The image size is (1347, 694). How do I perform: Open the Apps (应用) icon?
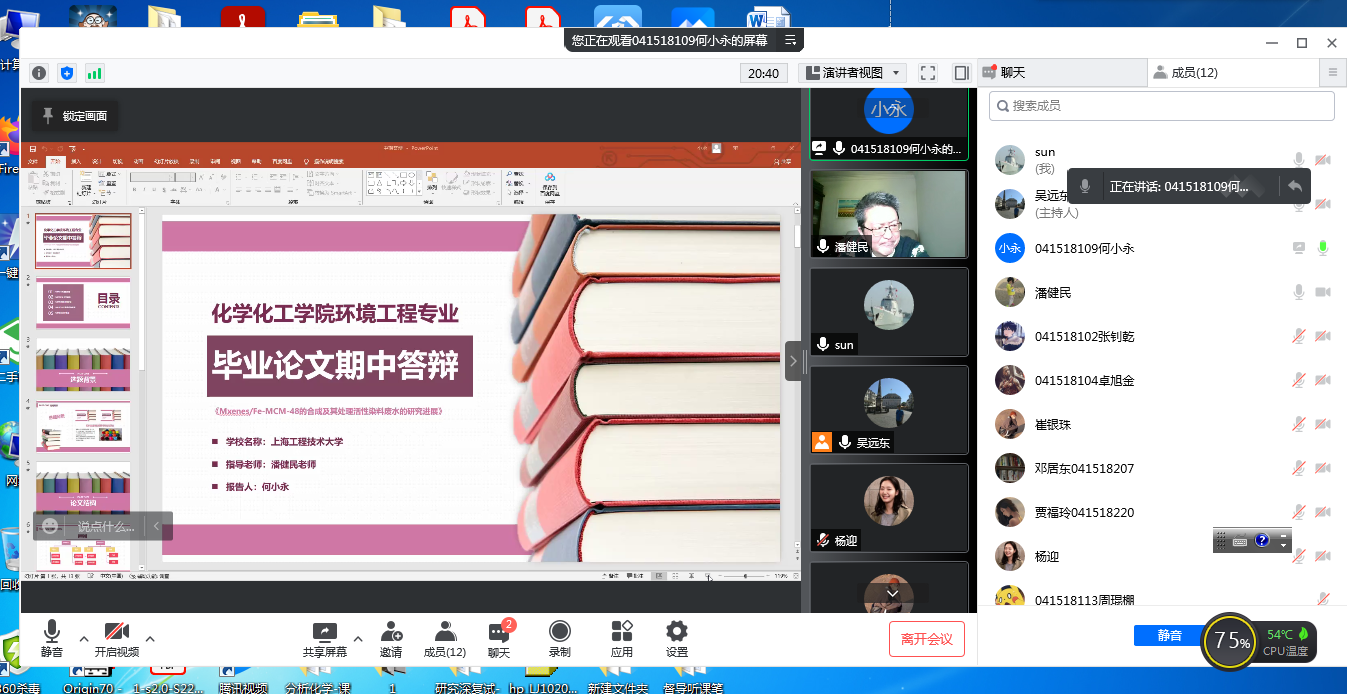[622, 639]
